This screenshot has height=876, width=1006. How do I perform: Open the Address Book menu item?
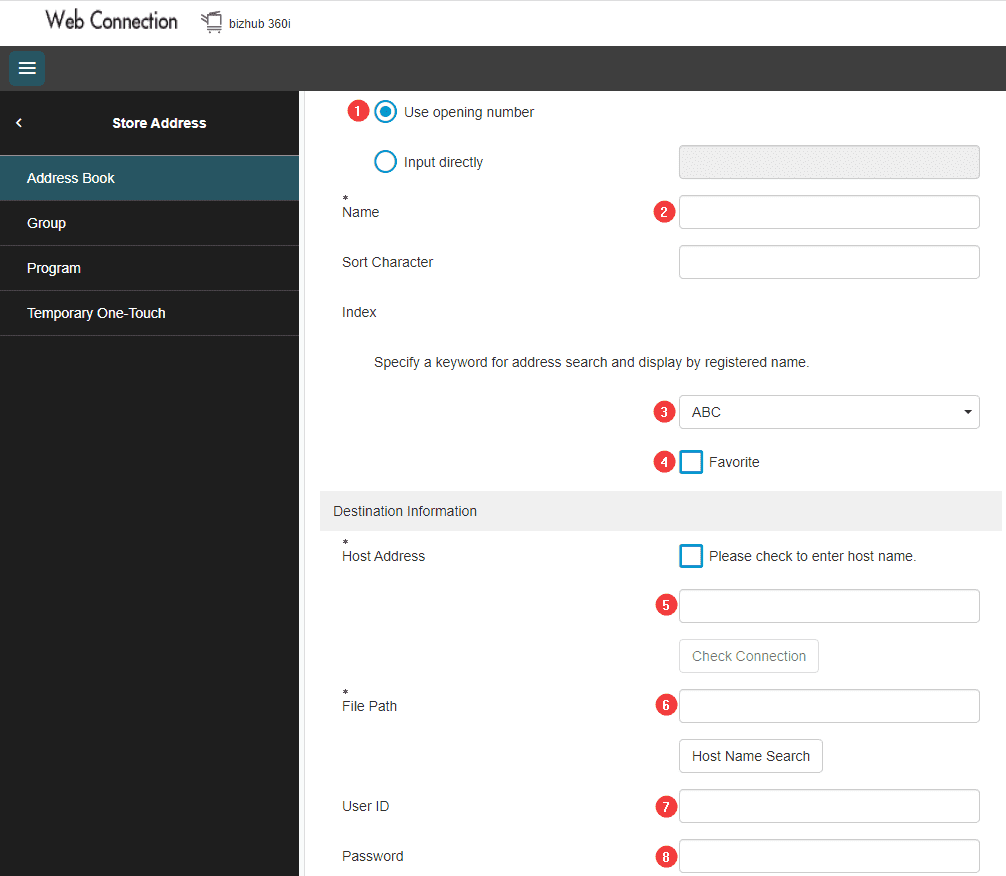pyautogui.click(x=149, y=178)
